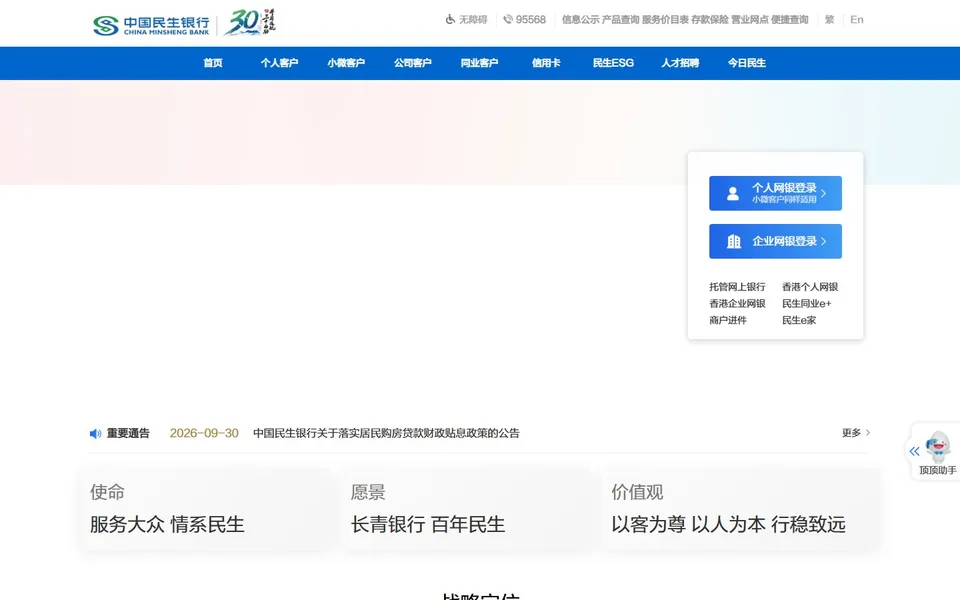Click the phone icon beside 95568

tap(508, 20)
